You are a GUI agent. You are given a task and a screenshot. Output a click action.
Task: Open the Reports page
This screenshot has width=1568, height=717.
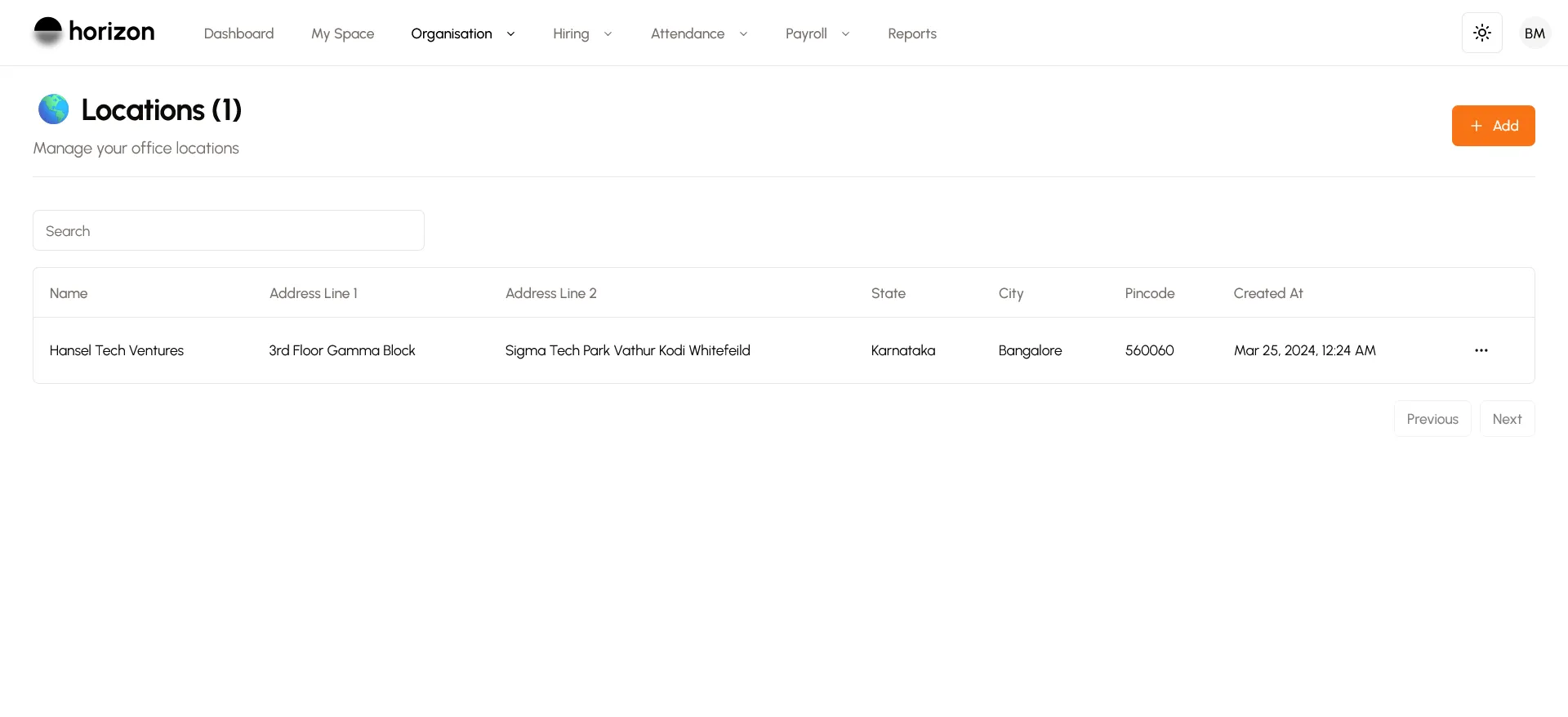click(912, 33)
